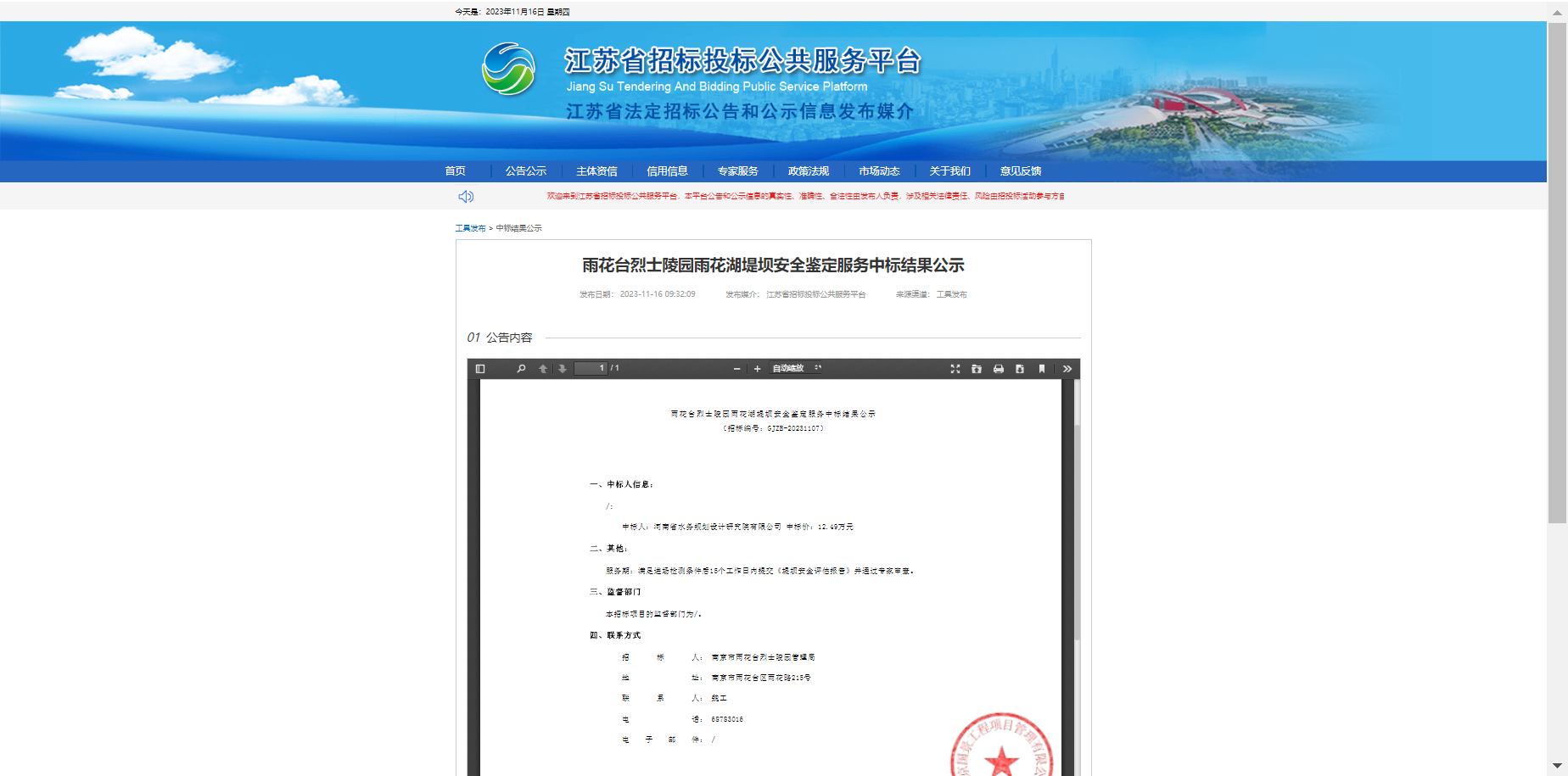1568x776 pixels.
Task: Zoom out the PDF document
Action: (736, 369)
